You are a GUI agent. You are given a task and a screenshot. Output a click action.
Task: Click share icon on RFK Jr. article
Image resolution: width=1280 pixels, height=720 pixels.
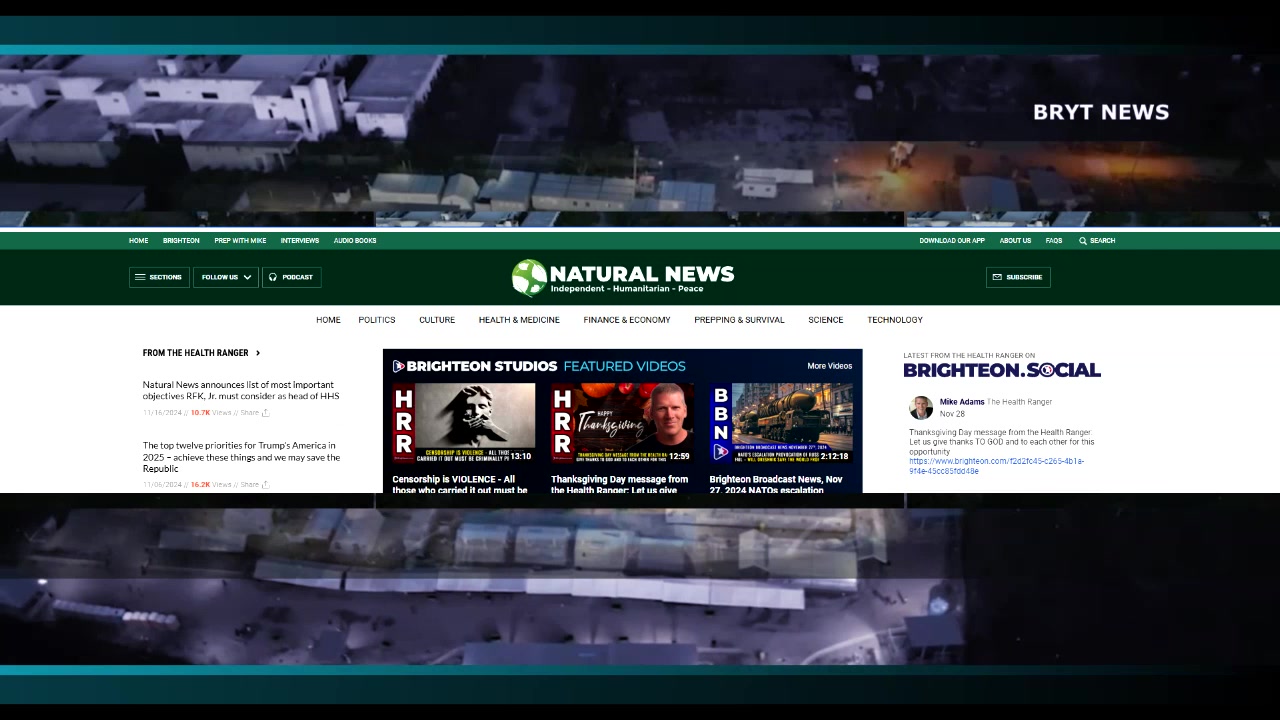[265, 413]
